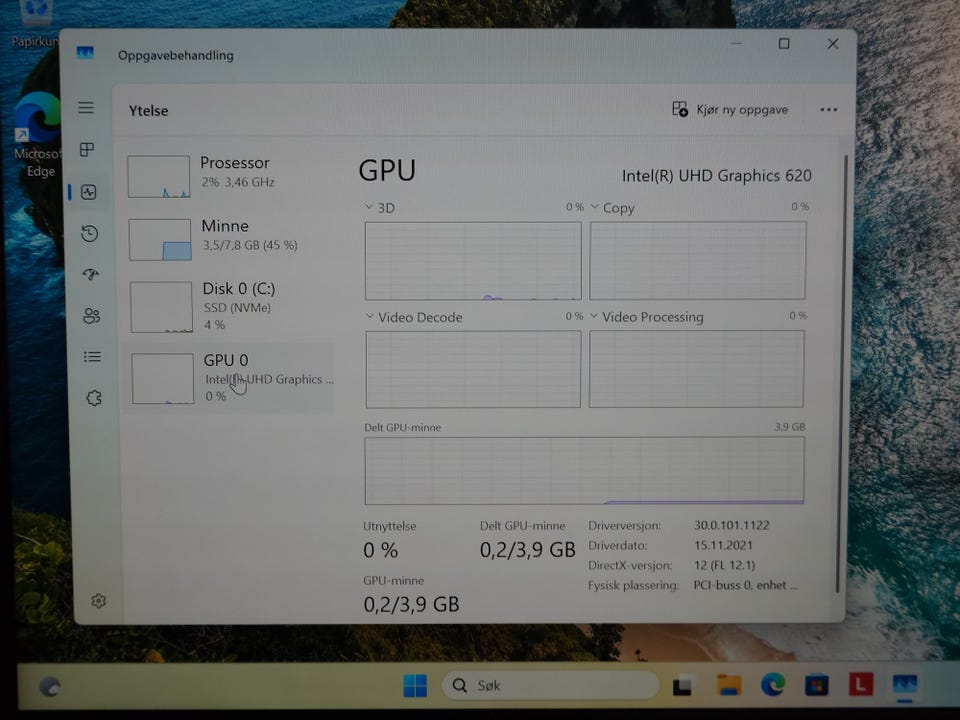
Task: Click the Delt GPU-minne 0,2/3,9 GB value
Action: point(527,550)
